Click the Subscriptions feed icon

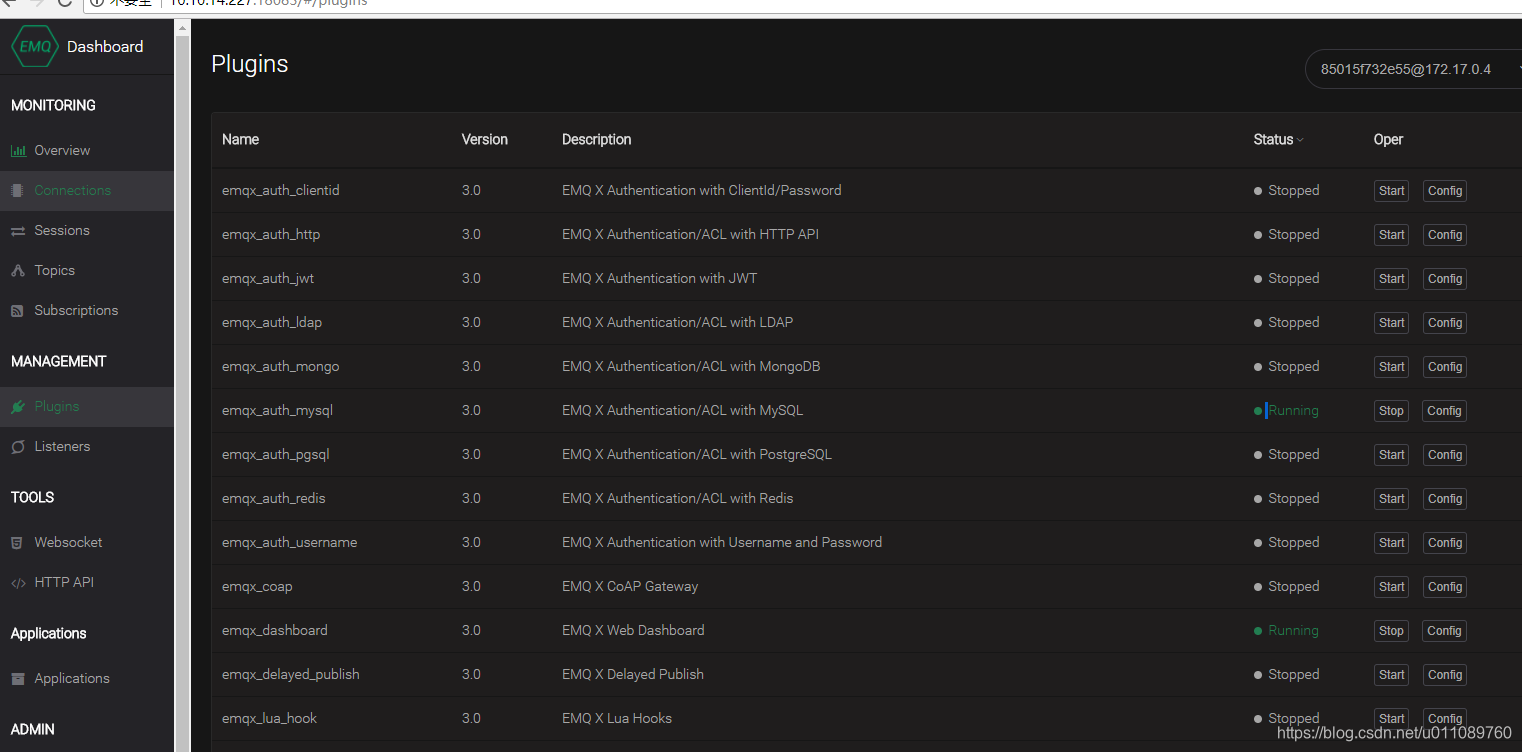click(17, 311)
